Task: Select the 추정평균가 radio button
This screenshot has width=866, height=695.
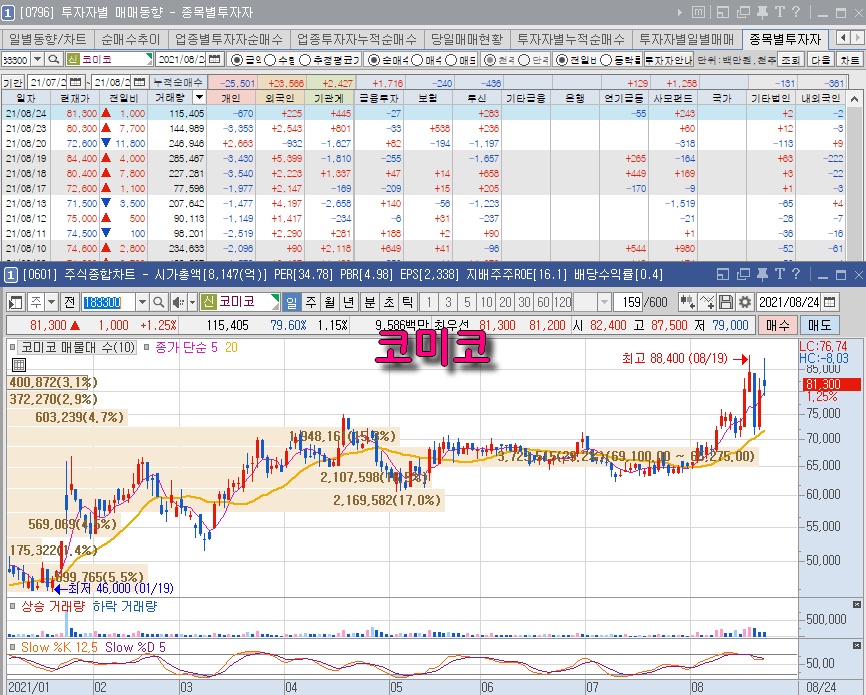Action: tap(304, 60)
